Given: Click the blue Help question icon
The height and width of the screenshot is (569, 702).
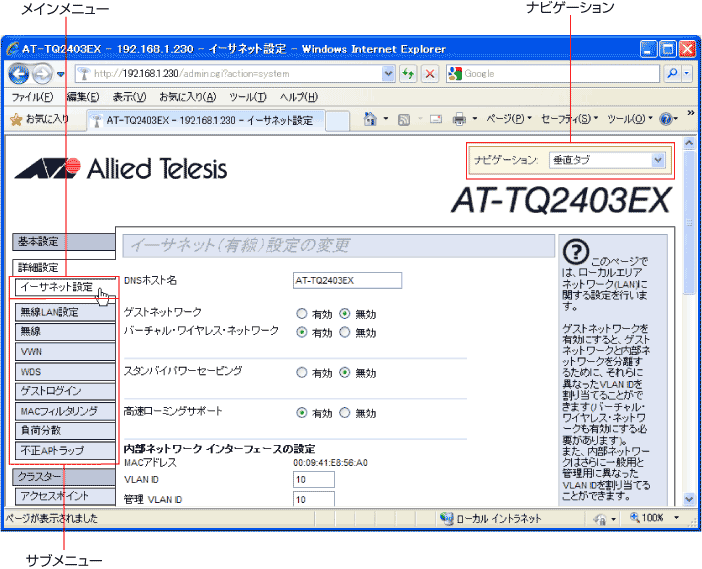Looking at the screenshot, I should click(666, 119).
